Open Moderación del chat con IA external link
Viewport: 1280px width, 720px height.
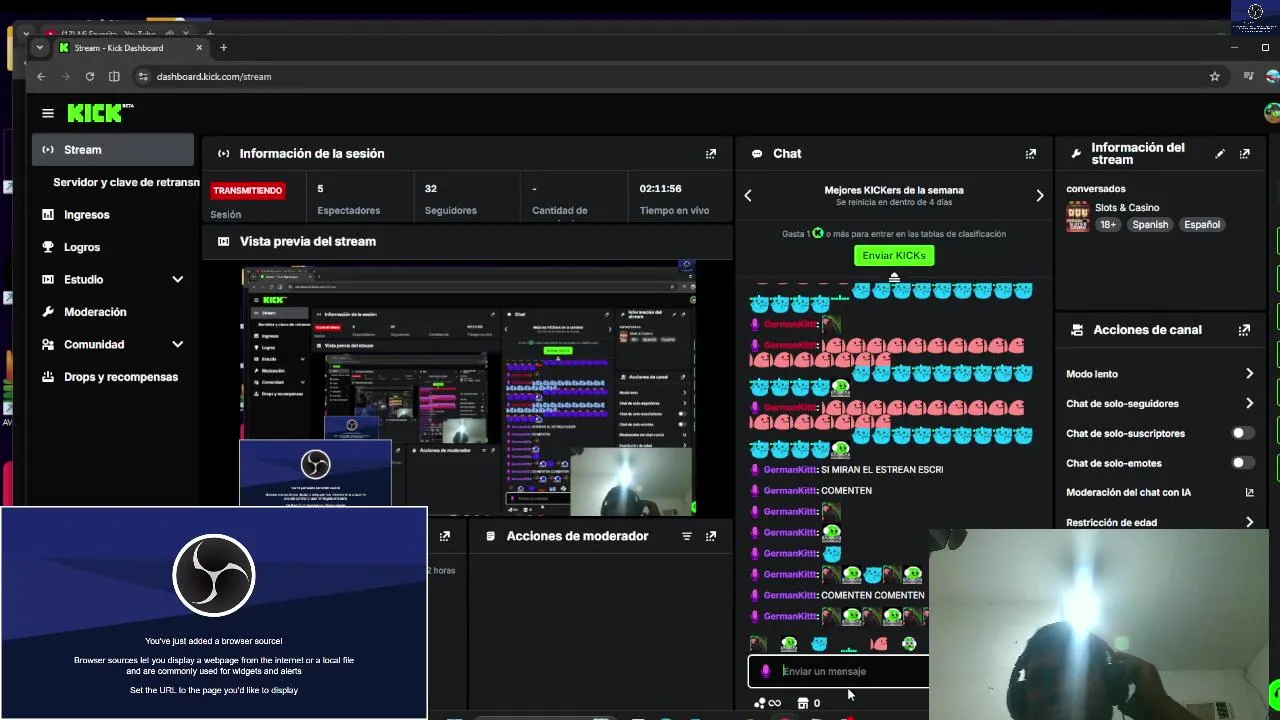point(1249,492)
